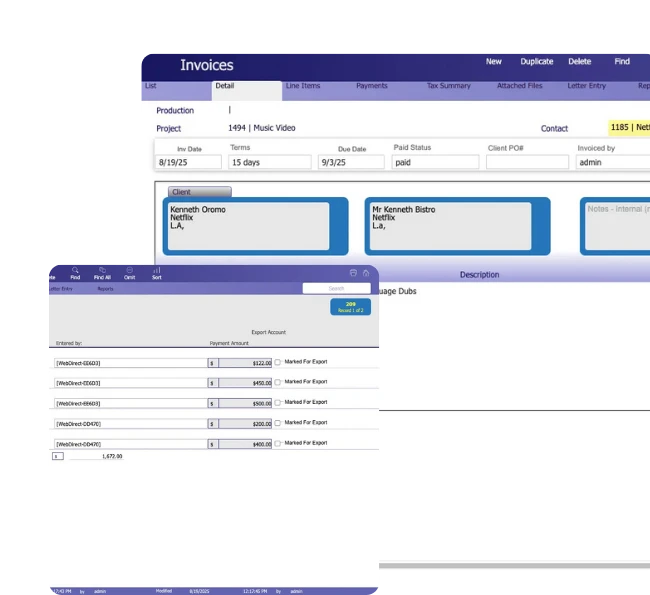Click the Search box in payments window
650x595 pixels.
click(x=337, y=288)
